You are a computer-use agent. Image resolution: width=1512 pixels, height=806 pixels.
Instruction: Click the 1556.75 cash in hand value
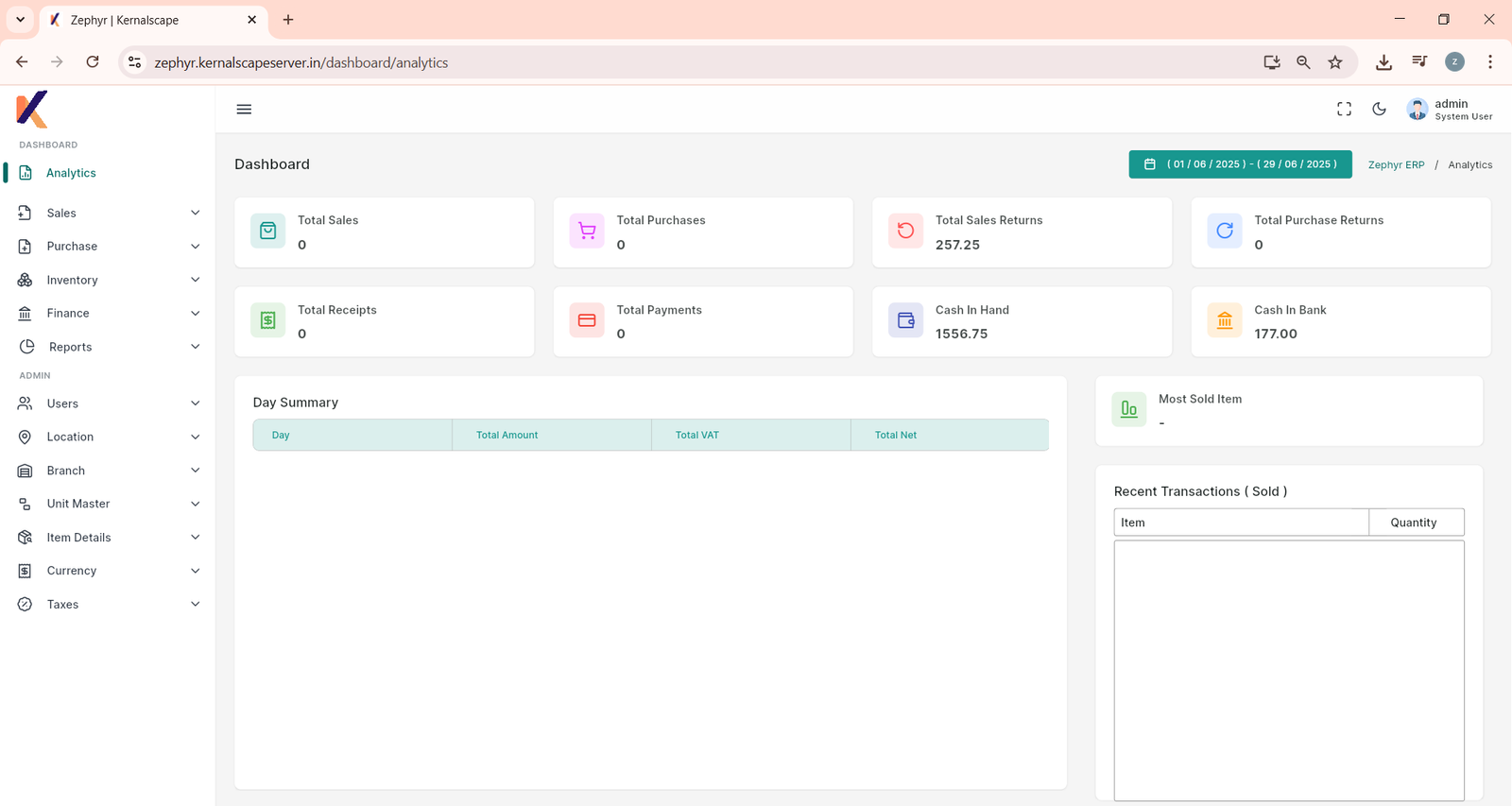[961, 334]
